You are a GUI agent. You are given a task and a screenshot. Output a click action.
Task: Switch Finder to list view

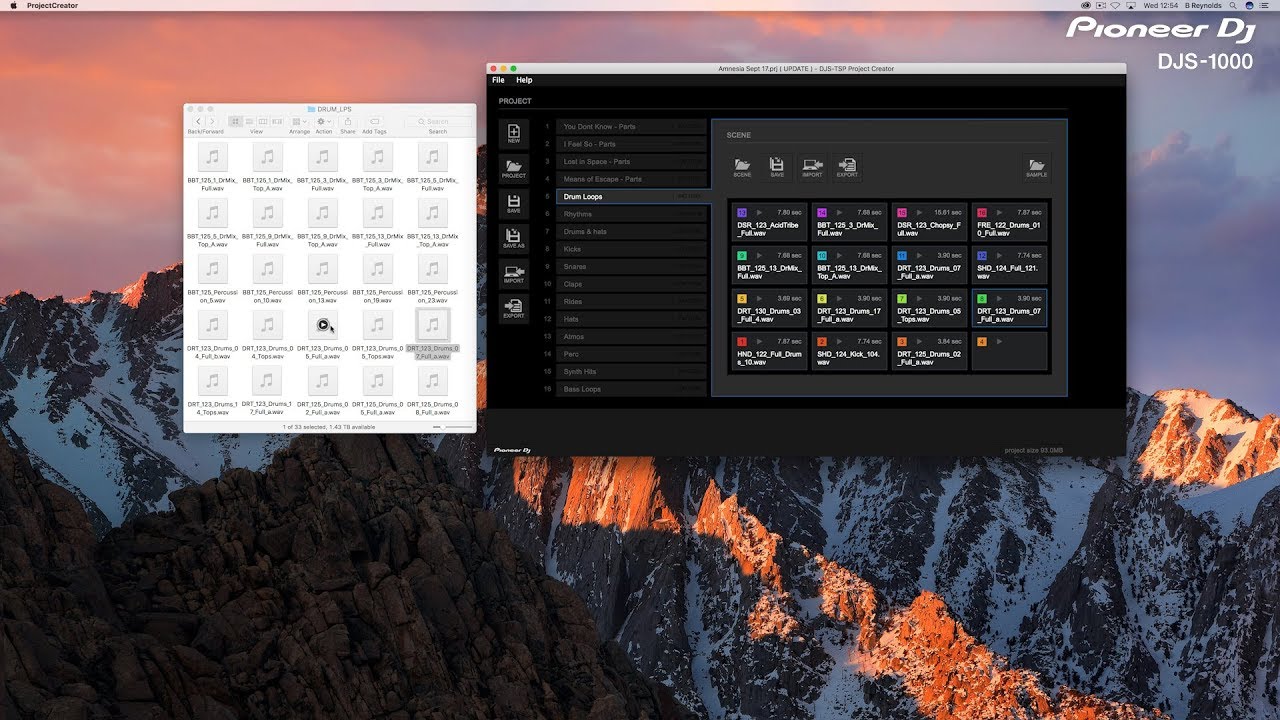pyautogui.click(x=249, y=121)
